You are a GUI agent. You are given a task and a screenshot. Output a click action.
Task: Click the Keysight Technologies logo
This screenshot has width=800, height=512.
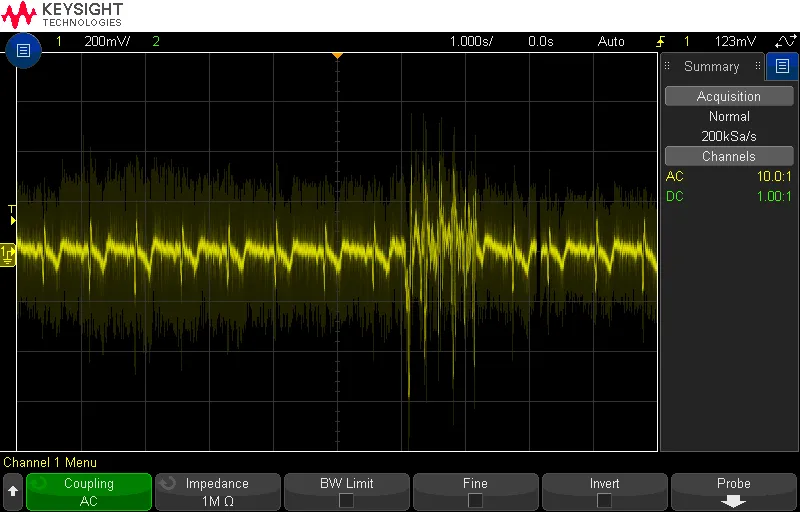pyautogui.click(x=62, y=15)
